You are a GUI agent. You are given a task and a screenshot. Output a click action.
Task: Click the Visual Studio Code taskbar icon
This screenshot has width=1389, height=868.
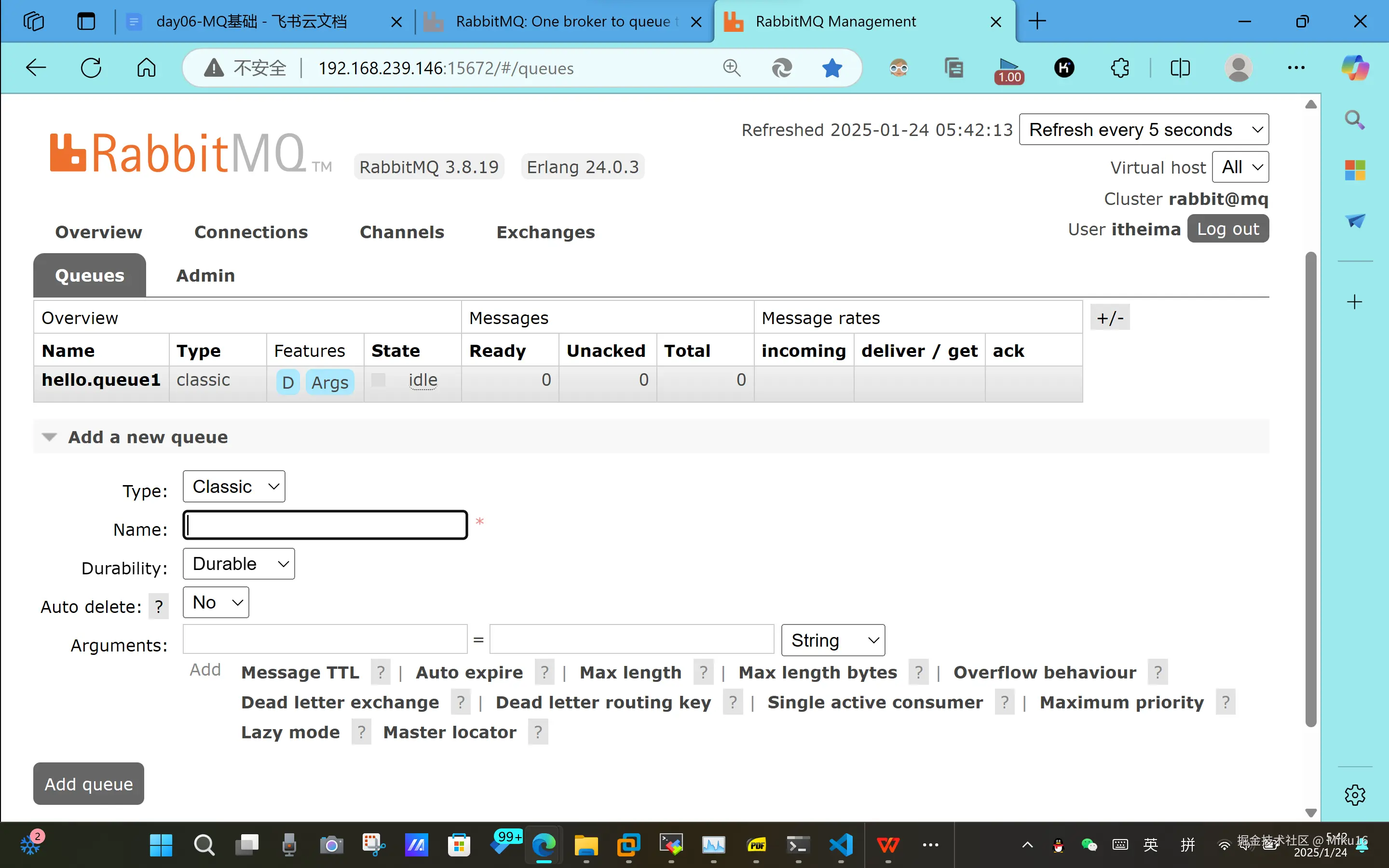841,844
